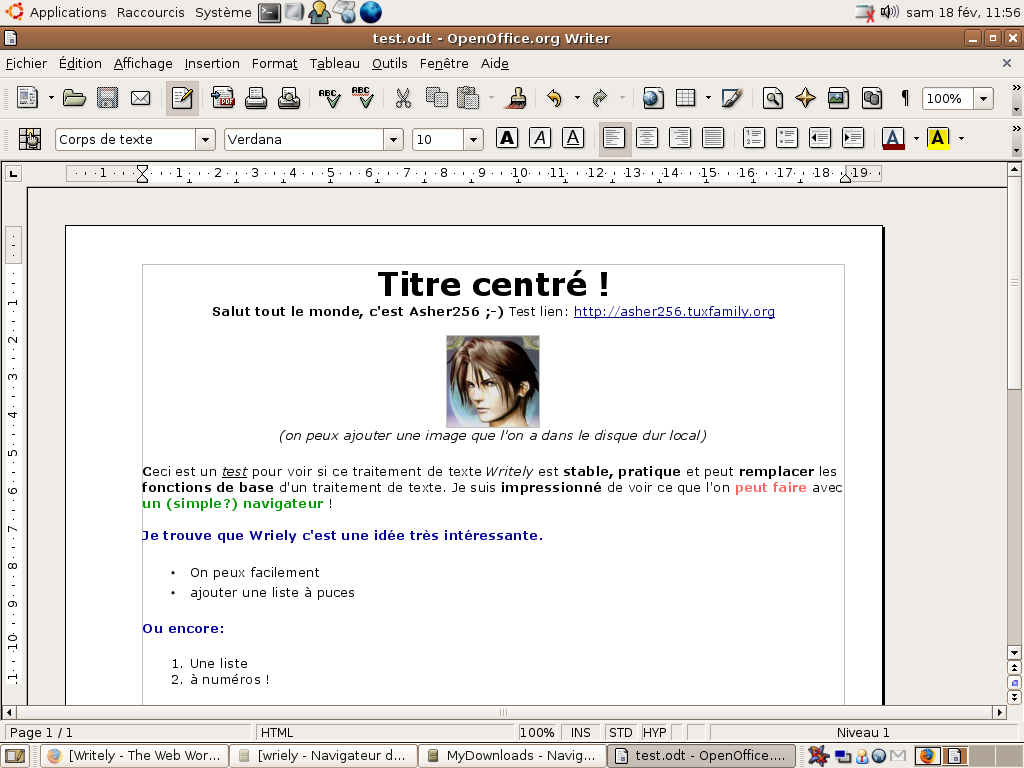
Task: Open the Data sources icon
Action: pyautogui.click(x=872, y=98)
